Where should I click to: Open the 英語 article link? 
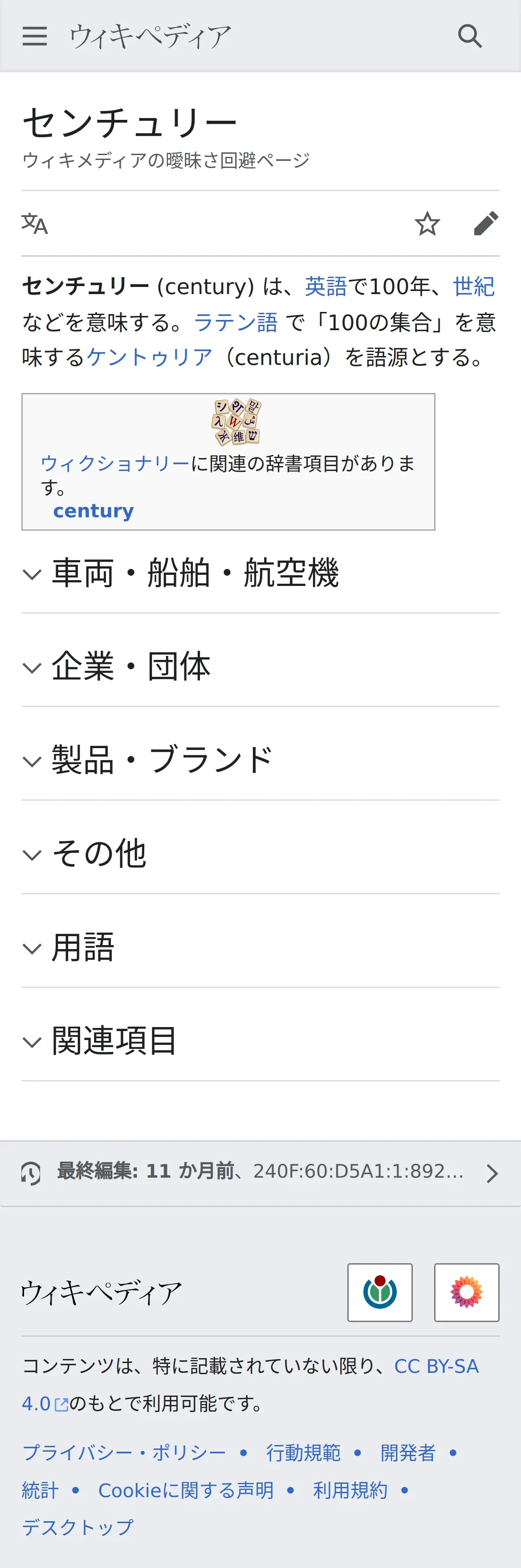(326, 287)
